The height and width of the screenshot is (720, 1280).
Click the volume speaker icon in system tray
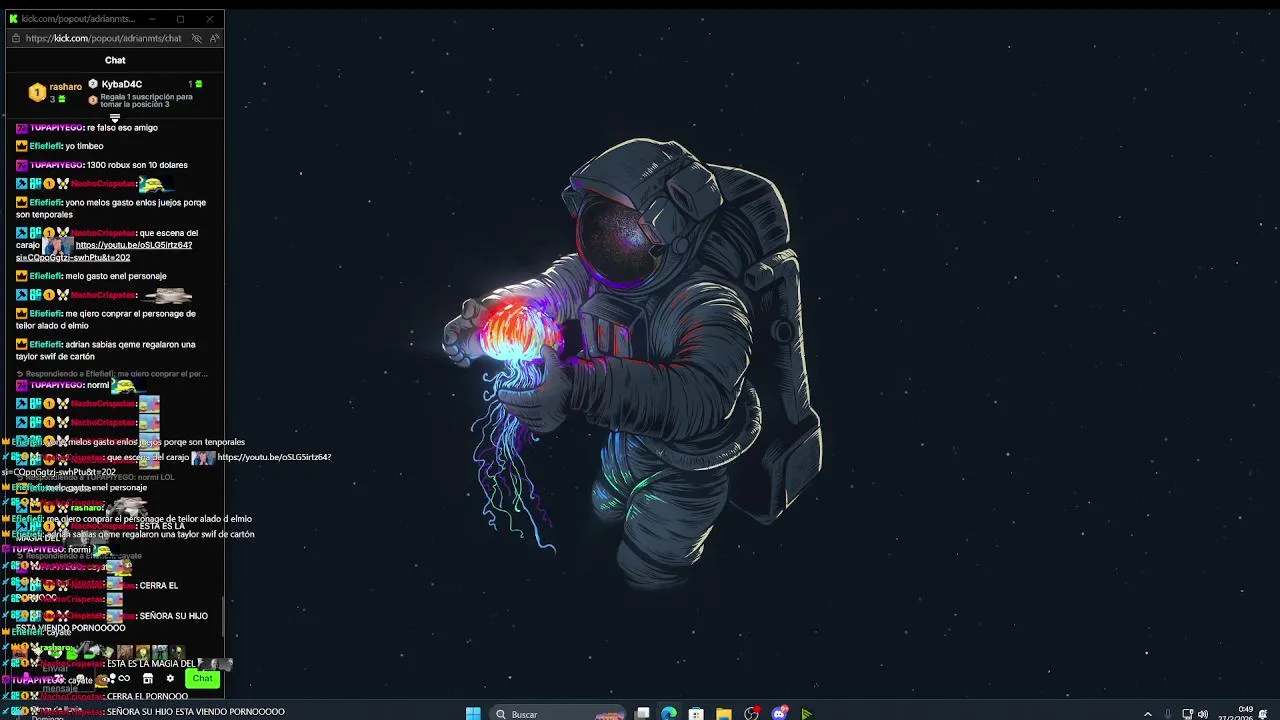click(x=1203, y=714)
